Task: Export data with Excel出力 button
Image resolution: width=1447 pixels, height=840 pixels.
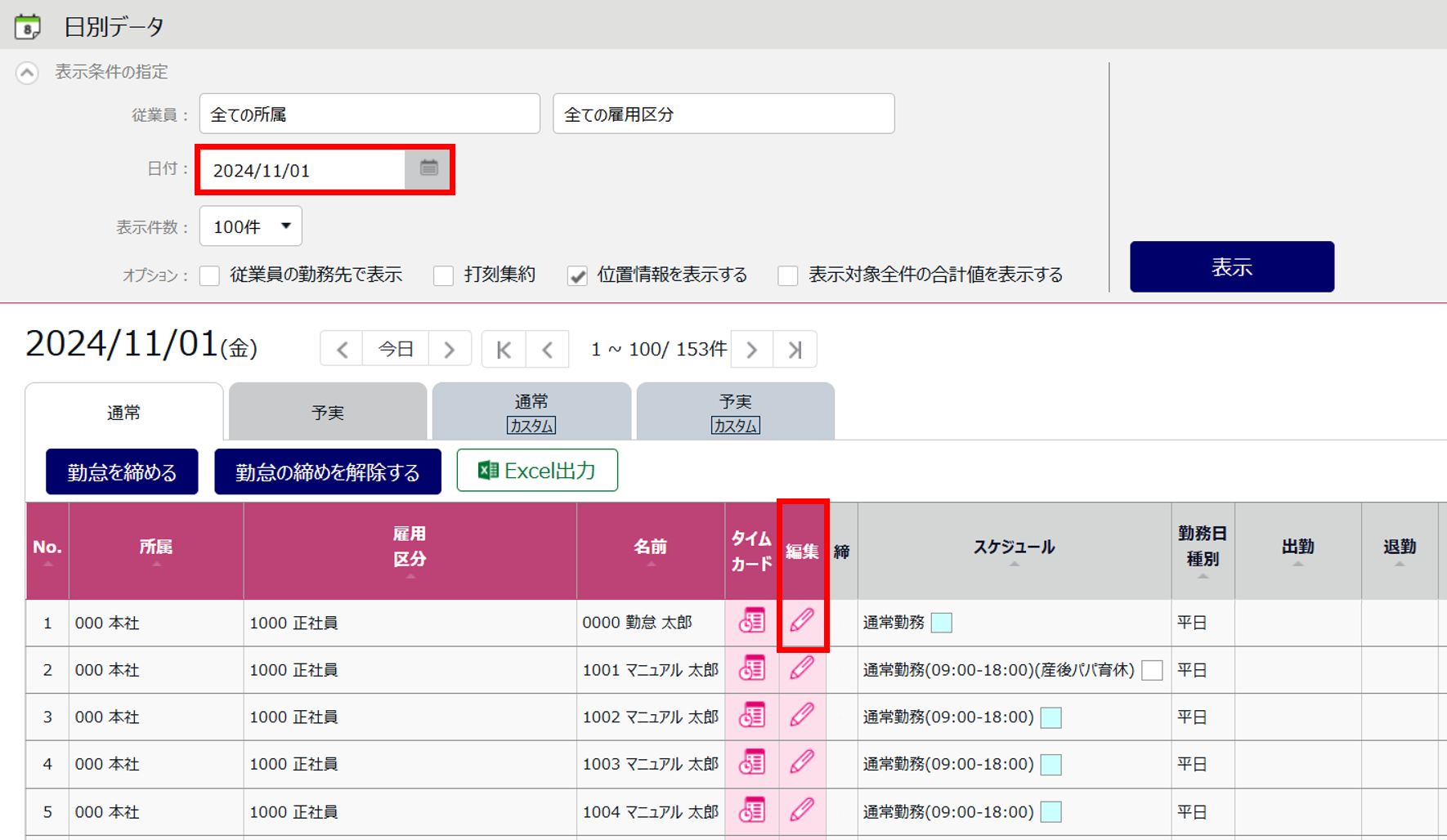Action: point(537,470)
